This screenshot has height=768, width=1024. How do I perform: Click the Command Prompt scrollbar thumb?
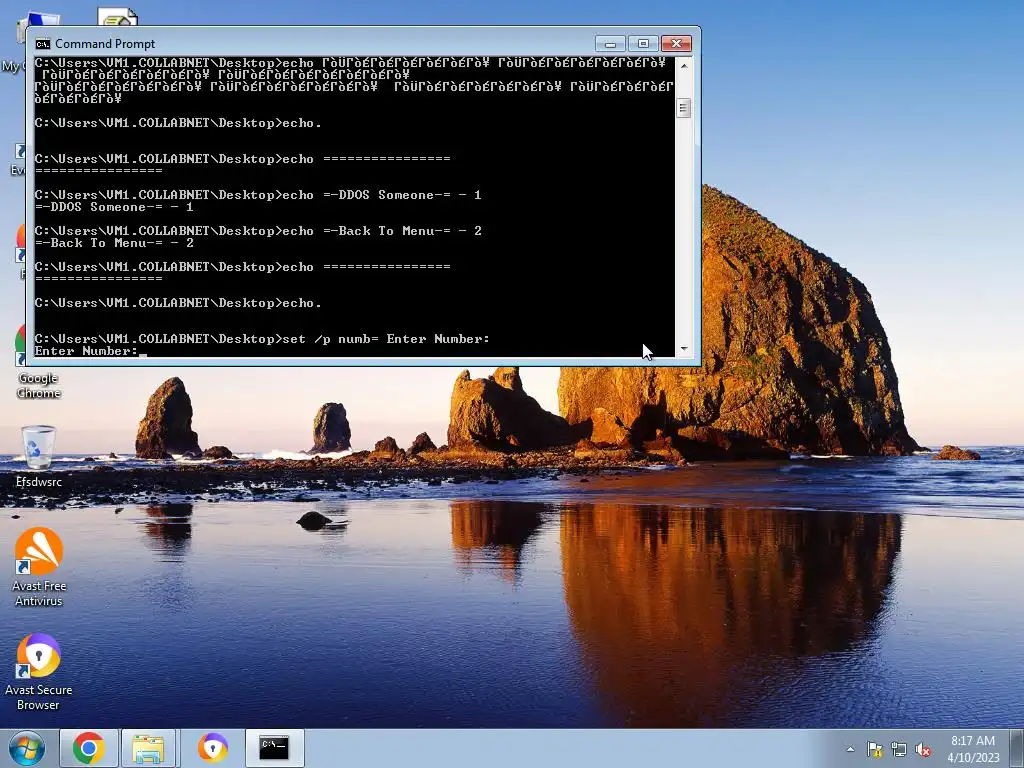tap(683, 108)
